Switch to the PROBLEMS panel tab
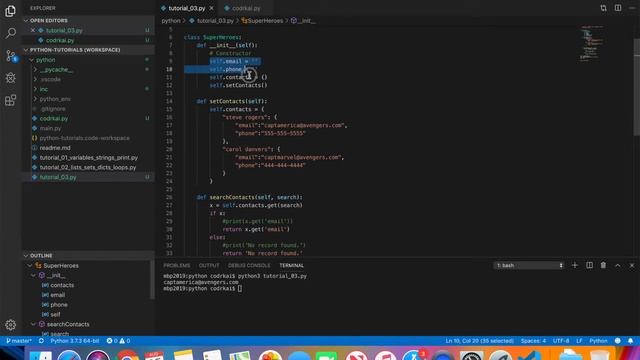 tap(177, 266)
